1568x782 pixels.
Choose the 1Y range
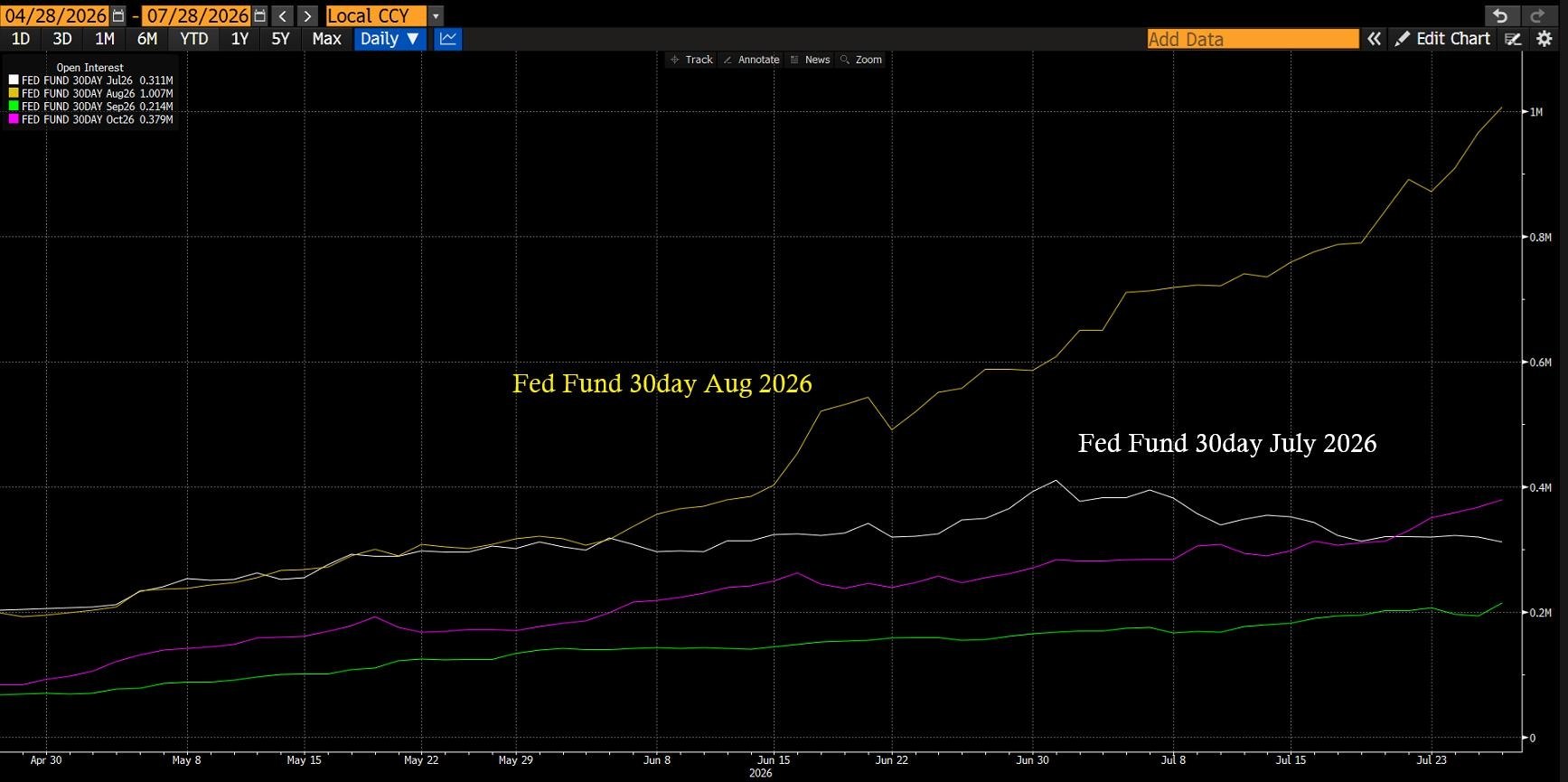(x=239, y=39)
